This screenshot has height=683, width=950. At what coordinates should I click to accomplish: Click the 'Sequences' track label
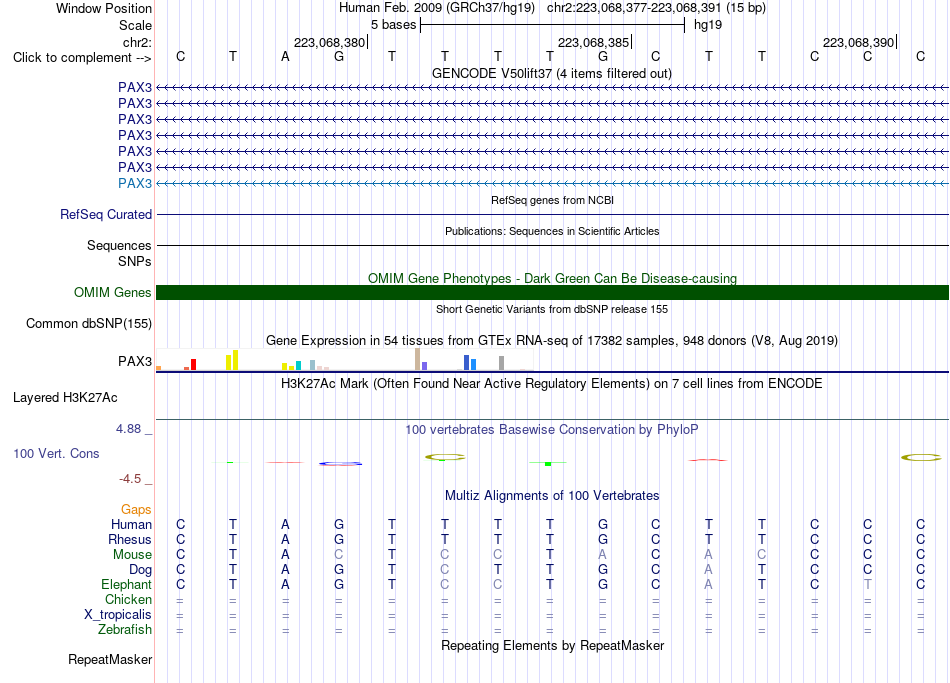click(x=119, y=245)
